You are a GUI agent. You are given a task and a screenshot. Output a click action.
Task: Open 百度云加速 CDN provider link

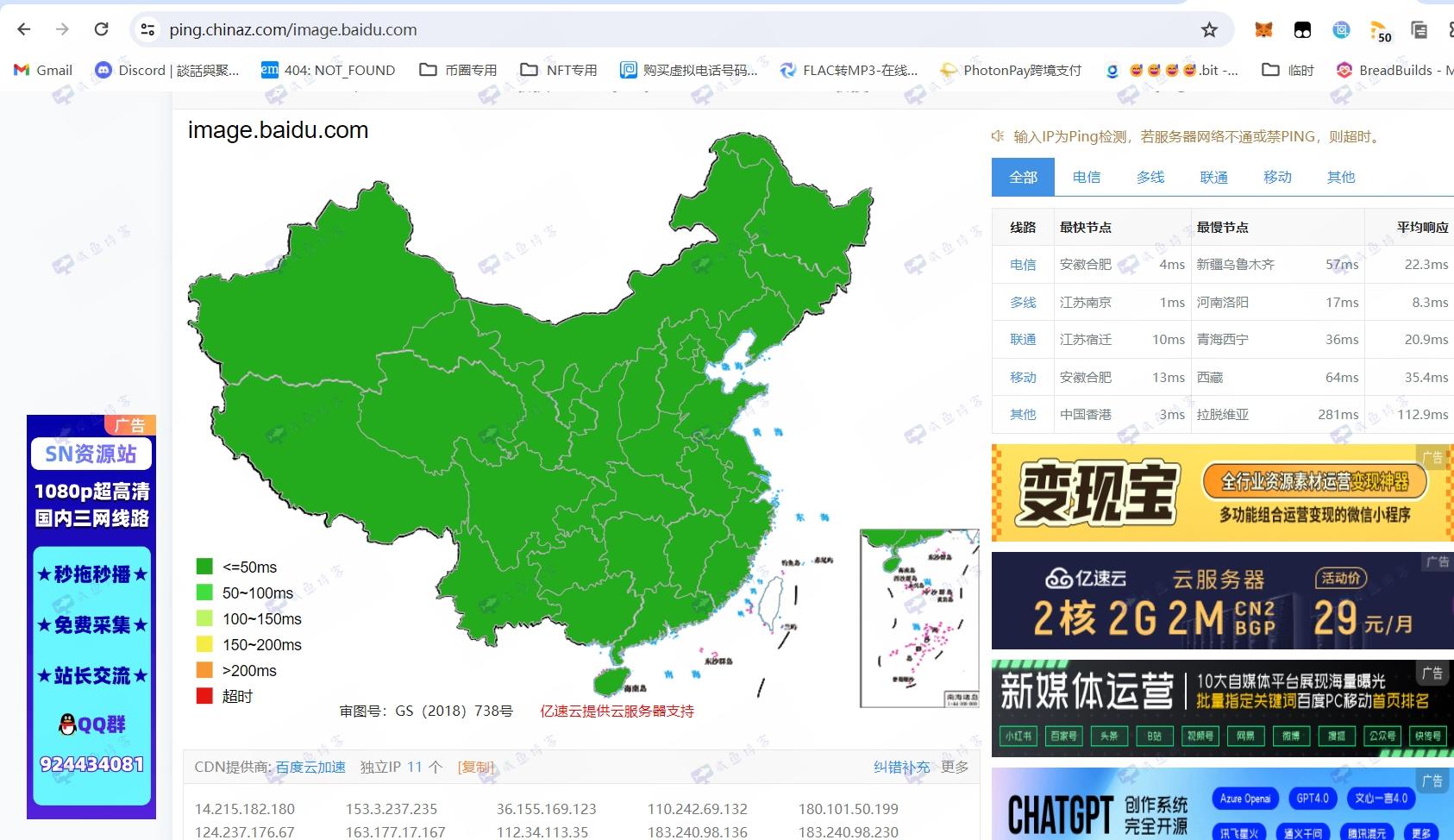point(310,767)
